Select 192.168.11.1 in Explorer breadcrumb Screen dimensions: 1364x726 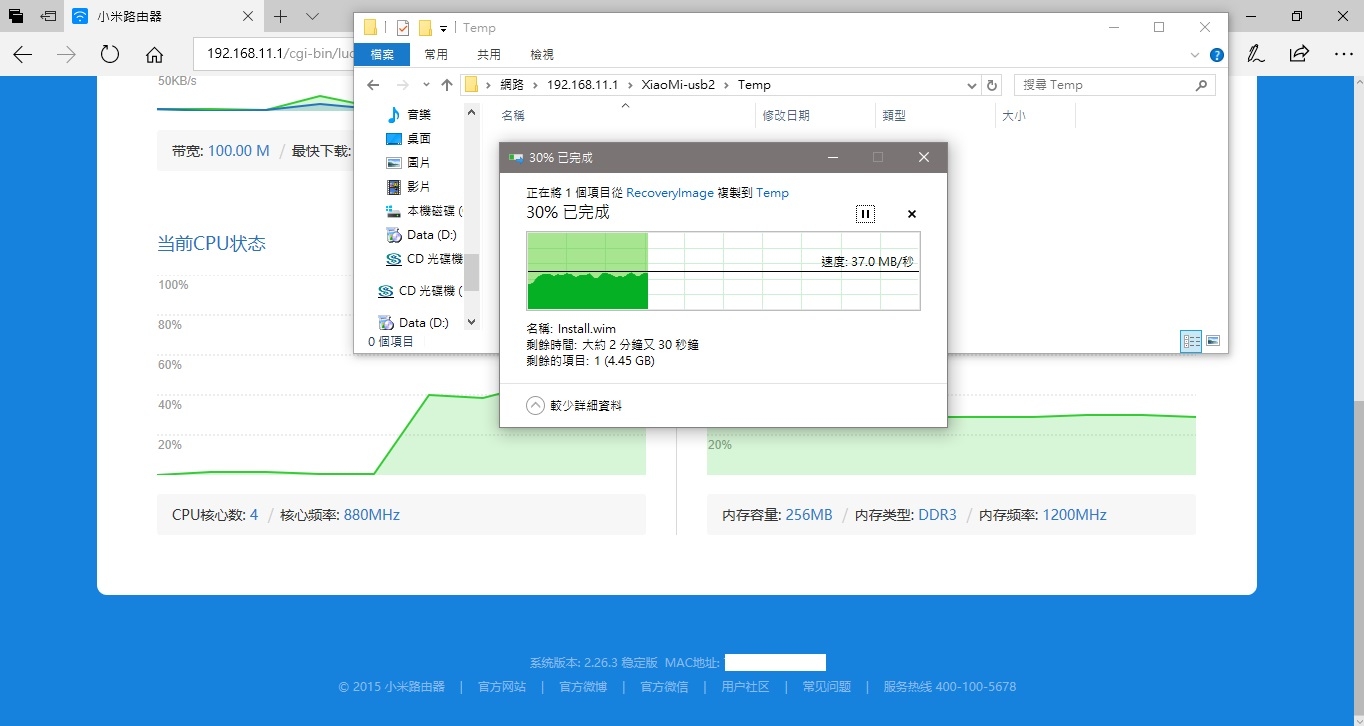pos(583,85)
